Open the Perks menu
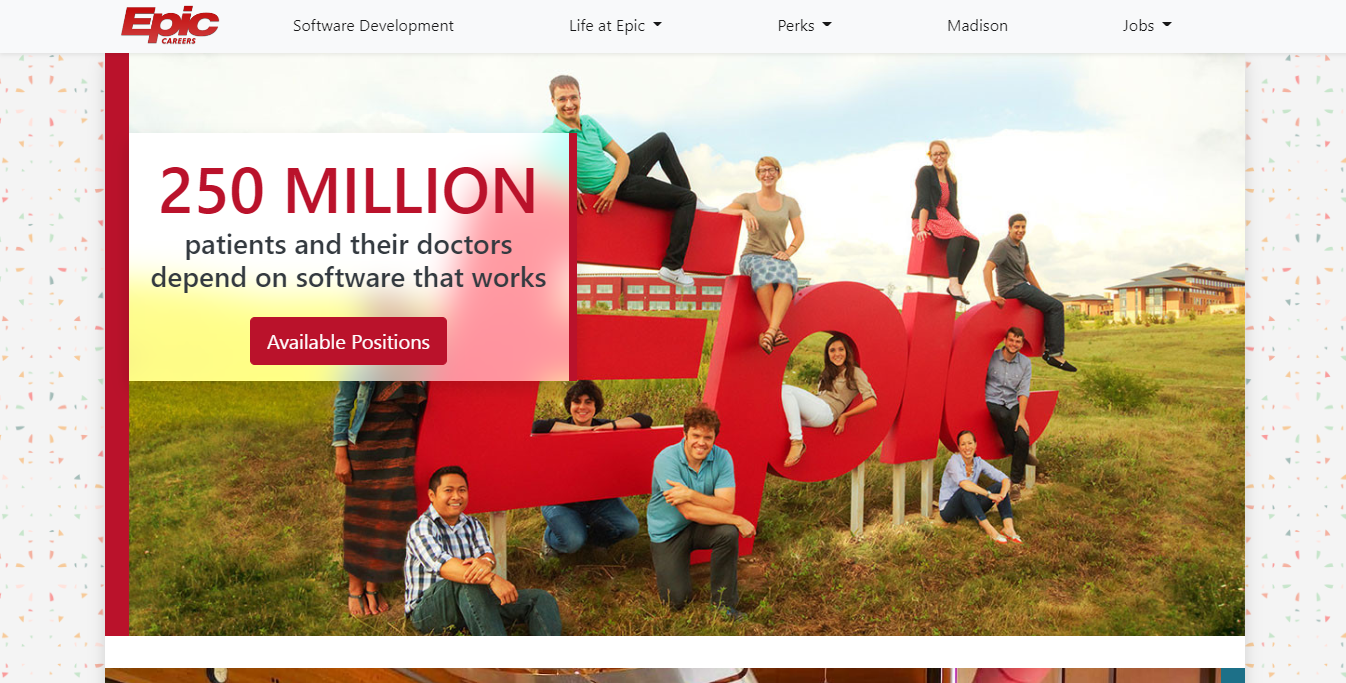Image resolution: width=1346 pixels, height=683 pixels. click(x=804, y=26)
